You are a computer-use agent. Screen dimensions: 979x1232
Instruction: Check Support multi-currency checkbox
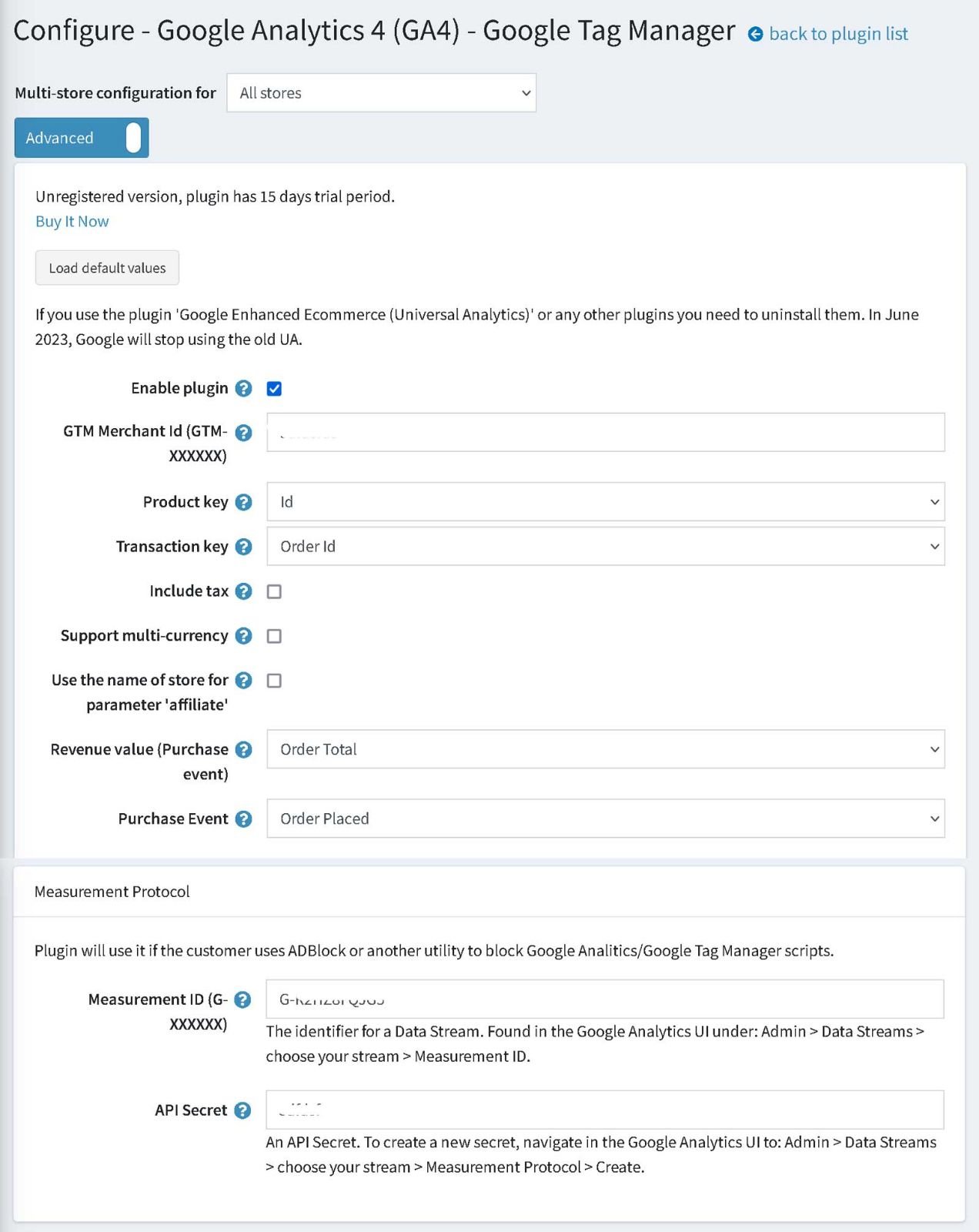(x=274, y=636)
